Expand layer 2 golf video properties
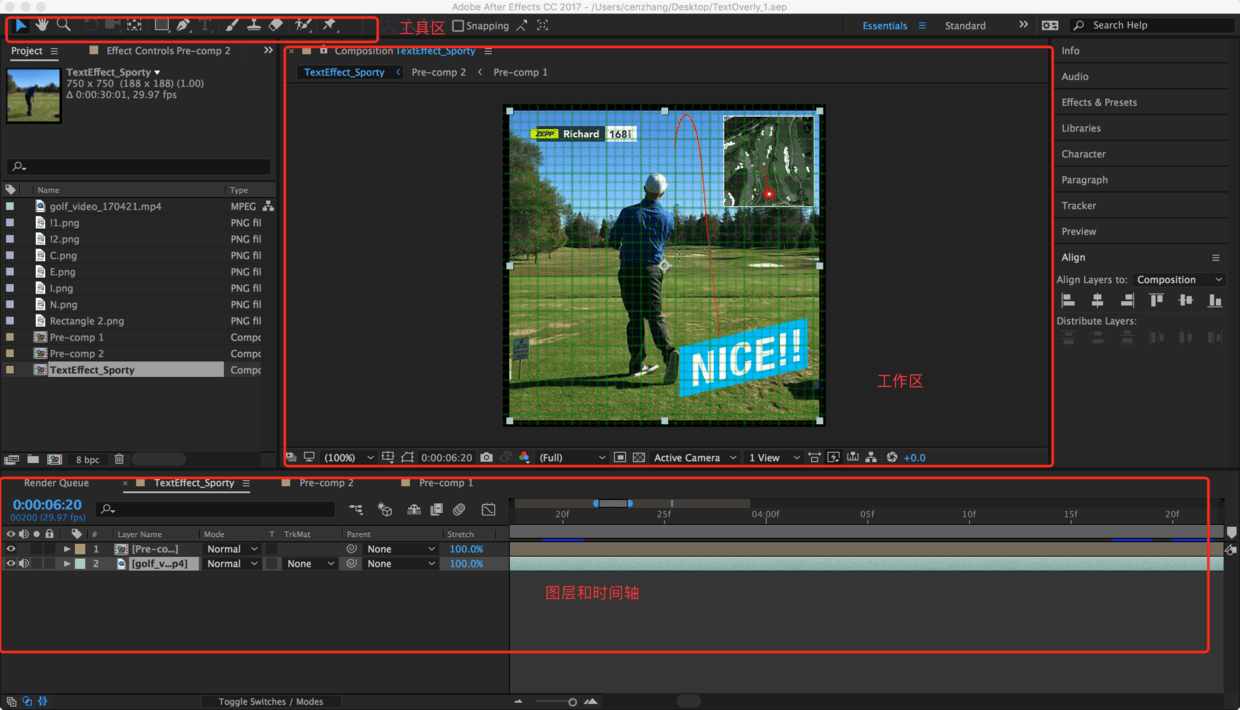Screen dimensions: 1240x710 [x=67, y=564]
